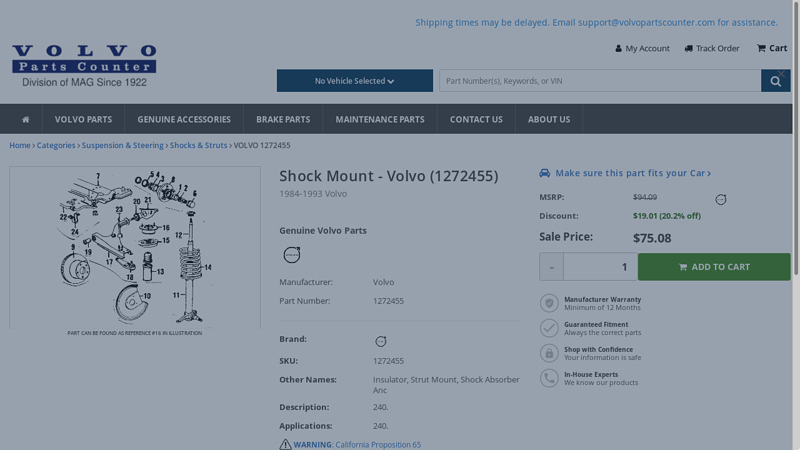Click the quantity input field
The width and height of the screenshot is (800, 450).
(x=600, y=267)
